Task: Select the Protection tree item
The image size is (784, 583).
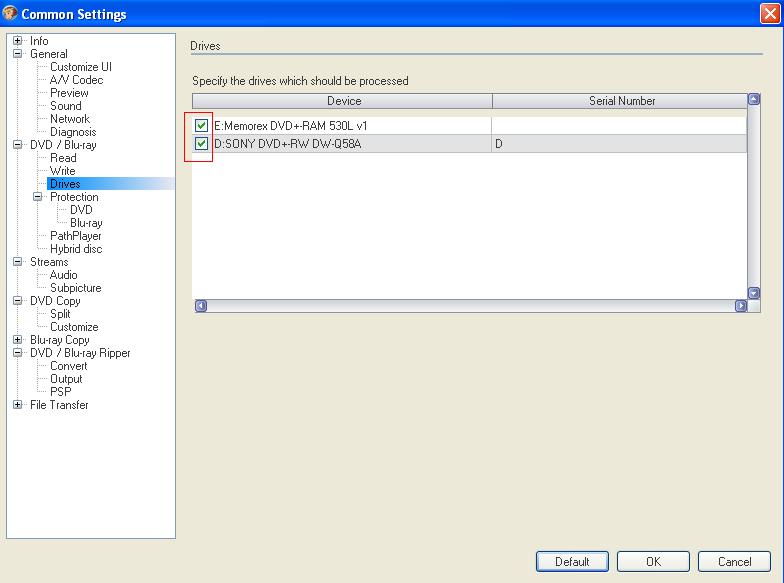Action: click(74, 196)
